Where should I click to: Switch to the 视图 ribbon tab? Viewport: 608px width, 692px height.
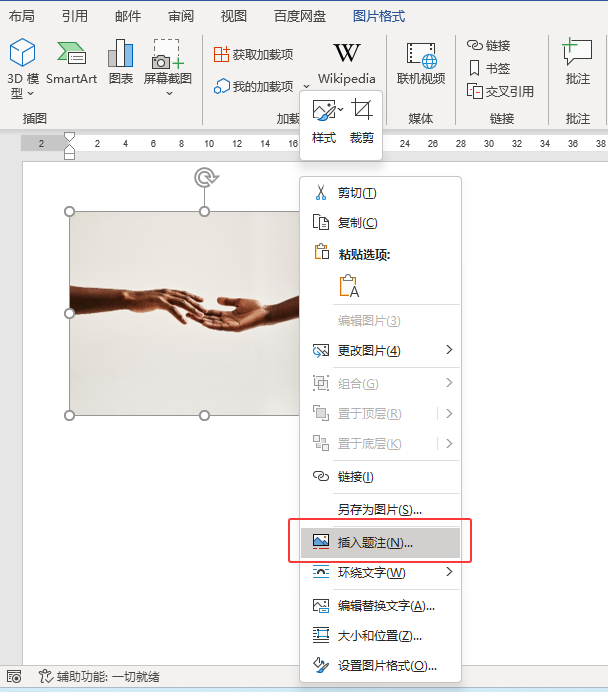coord(234,16)
